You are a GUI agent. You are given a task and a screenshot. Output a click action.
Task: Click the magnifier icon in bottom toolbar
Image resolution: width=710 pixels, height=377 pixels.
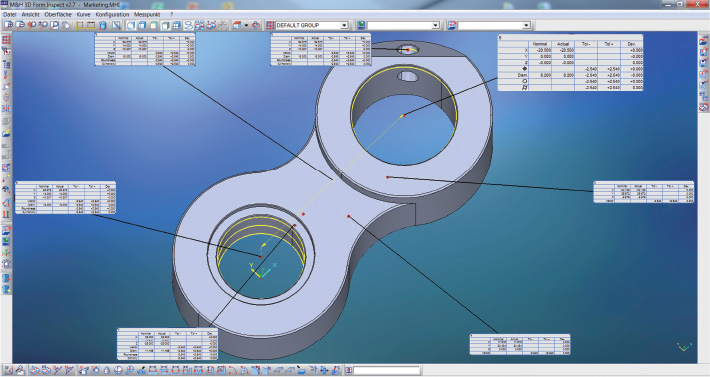(130, 370)
